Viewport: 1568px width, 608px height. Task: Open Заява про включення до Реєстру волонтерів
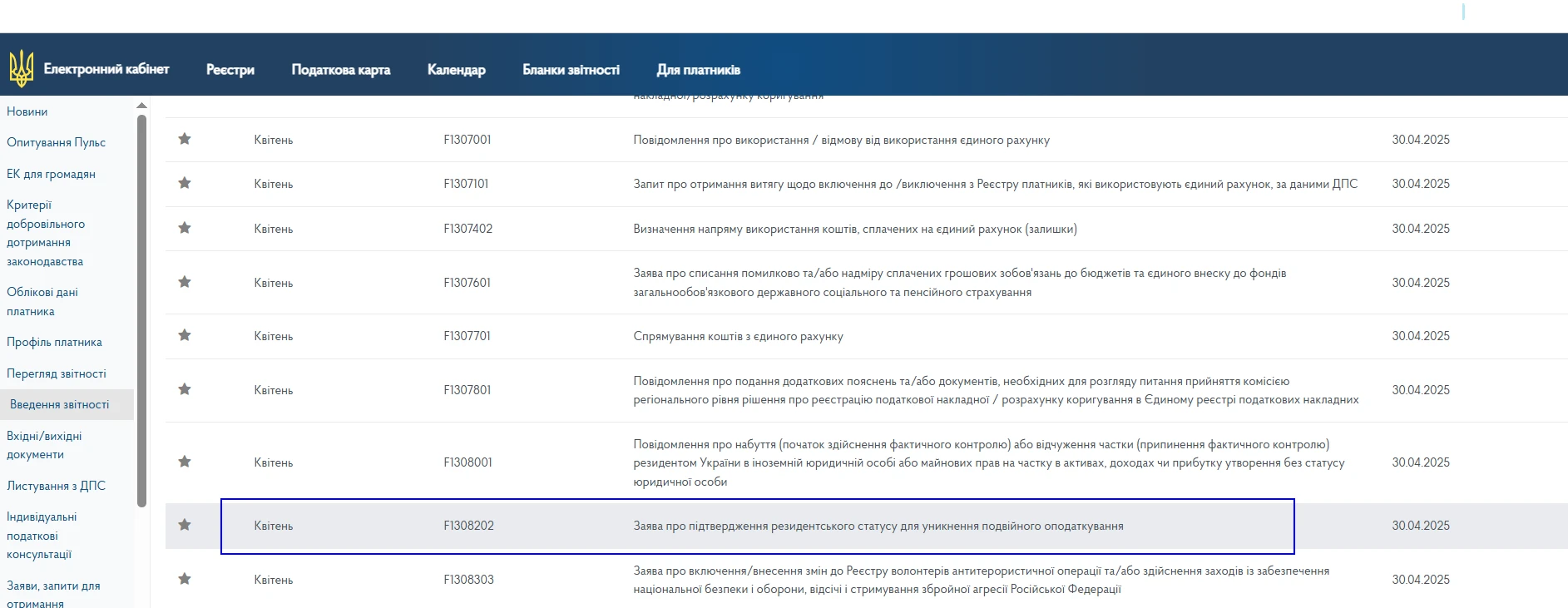pyautogui.click(x=982, y=580)
